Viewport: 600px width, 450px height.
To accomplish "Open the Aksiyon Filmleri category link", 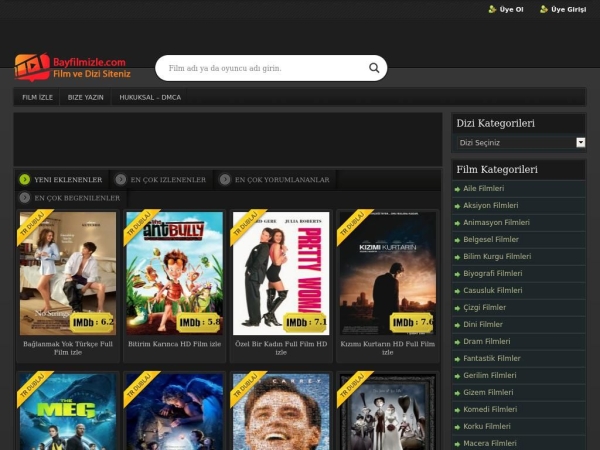I will (x=491, y=205).
